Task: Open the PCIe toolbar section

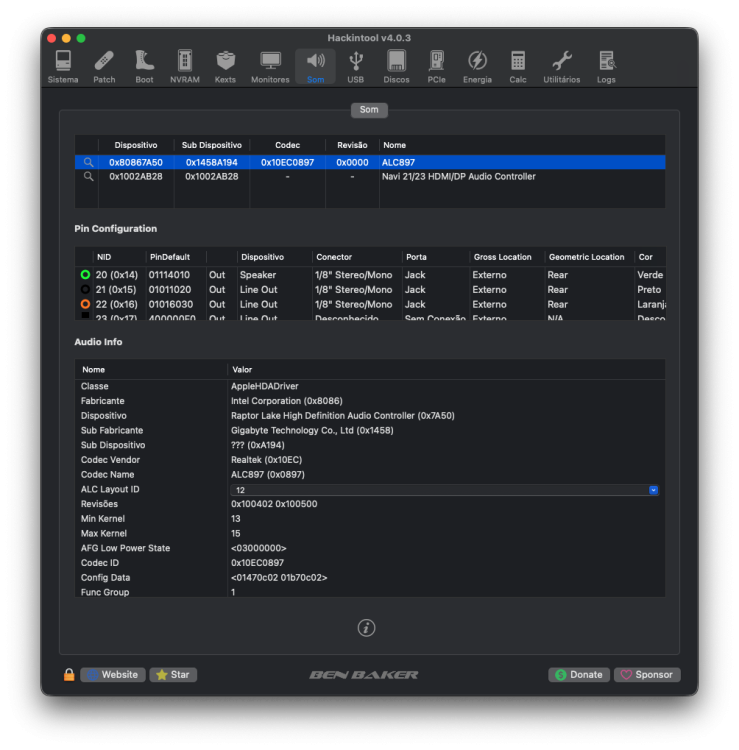Action: (436, 67)
